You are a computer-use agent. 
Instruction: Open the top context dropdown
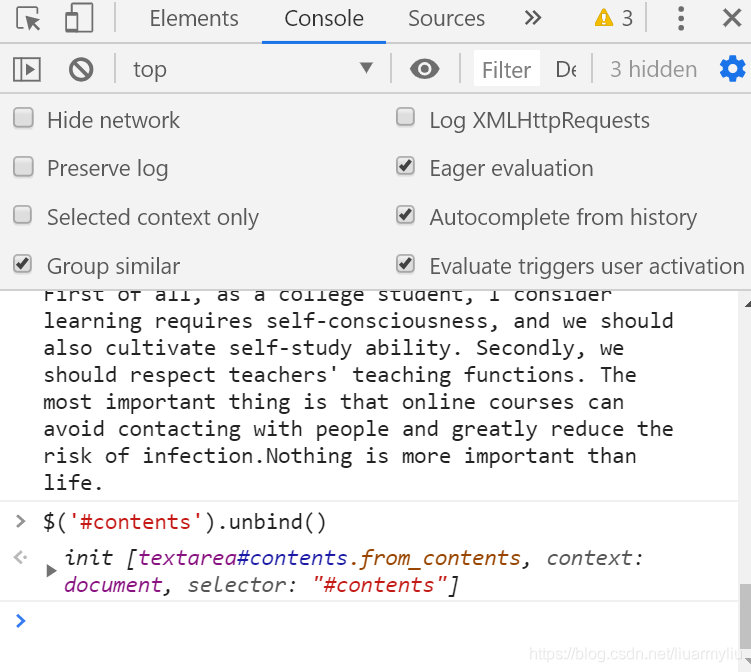tap(253, 69)
